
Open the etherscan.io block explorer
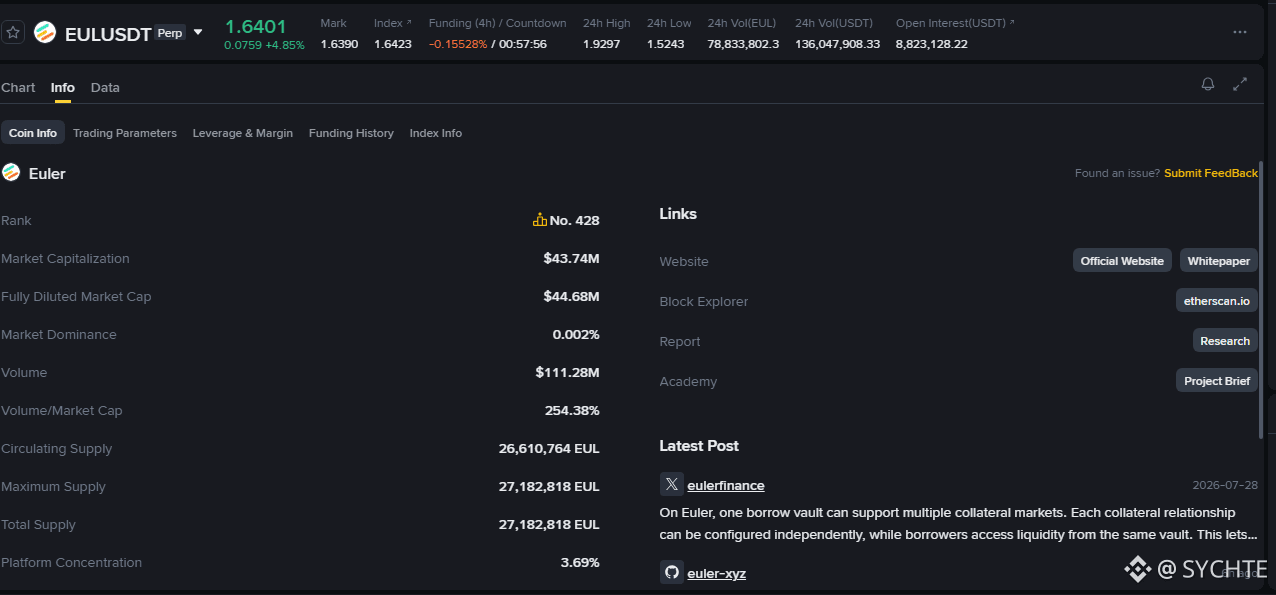[x=1217, y=301]
